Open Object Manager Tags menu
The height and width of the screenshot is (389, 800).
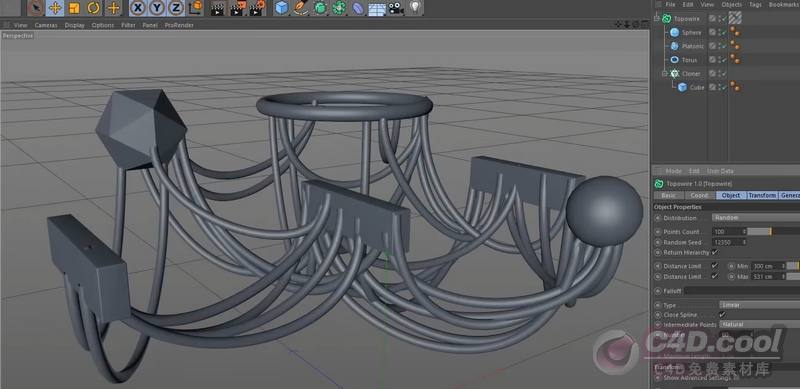pyautogui.click(x=755, y=4)
